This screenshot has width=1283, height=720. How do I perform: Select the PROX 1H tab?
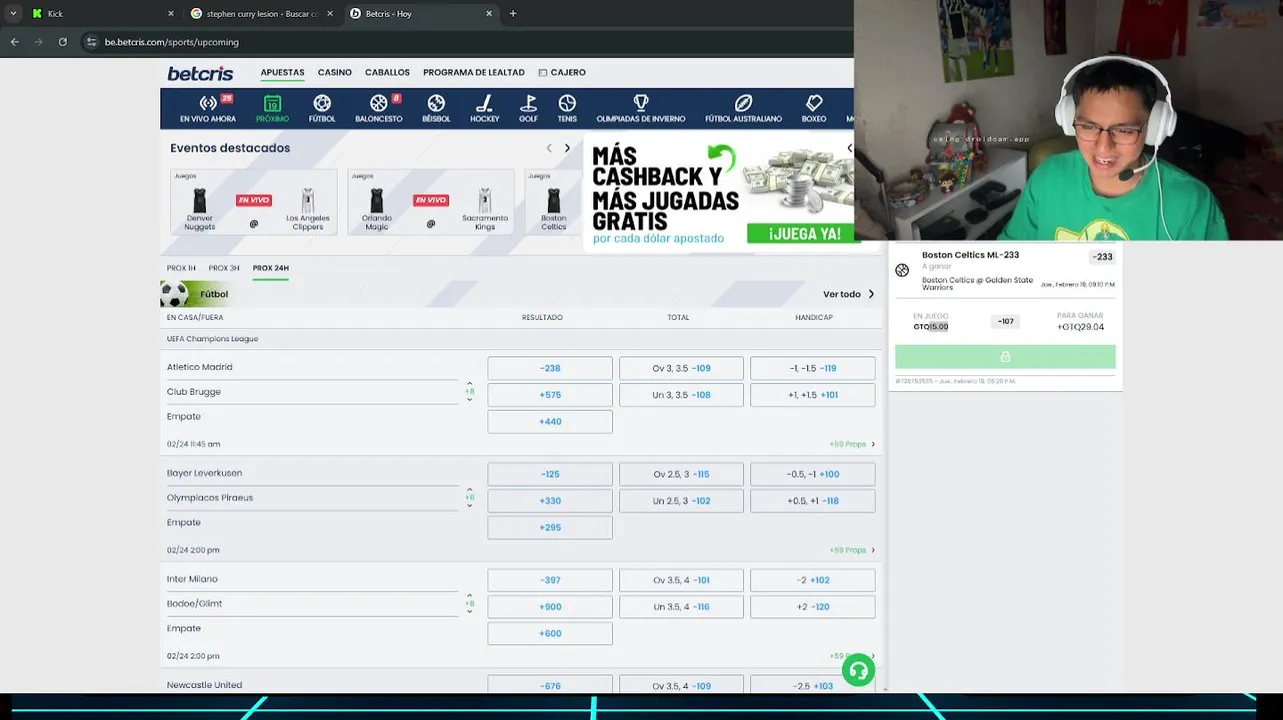coord(181,268)
